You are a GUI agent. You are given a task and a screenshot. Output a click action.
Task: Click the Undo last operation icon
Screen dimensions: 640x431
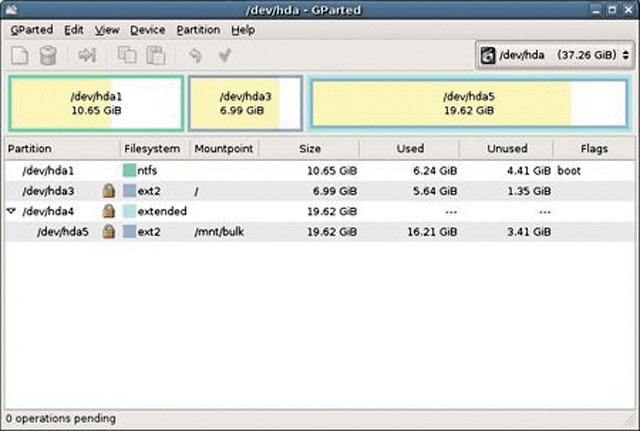(195, 55)
